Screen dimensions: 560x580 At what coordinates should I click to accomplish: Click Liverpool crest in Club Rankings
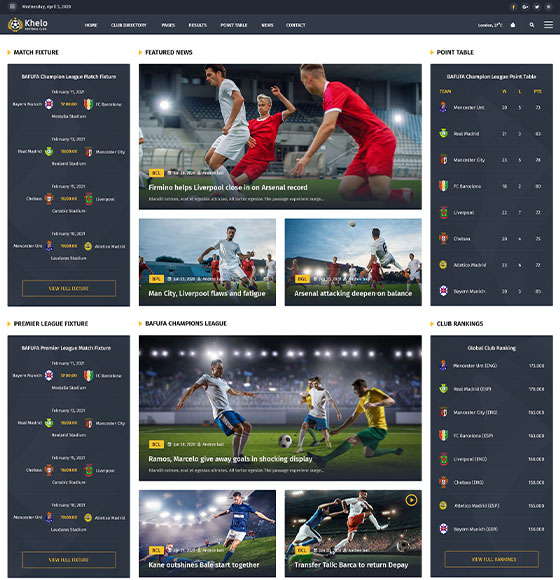[x=443, y=459]
